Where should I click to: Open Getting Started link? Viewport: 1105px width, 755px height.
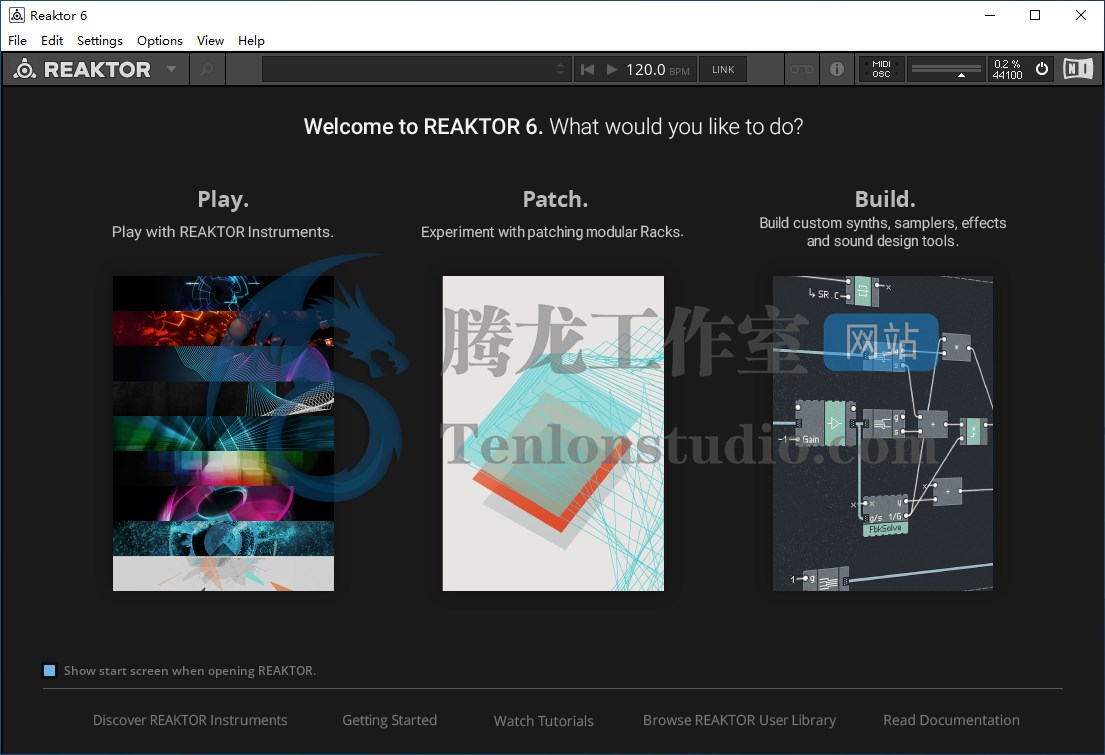point(390,720)
